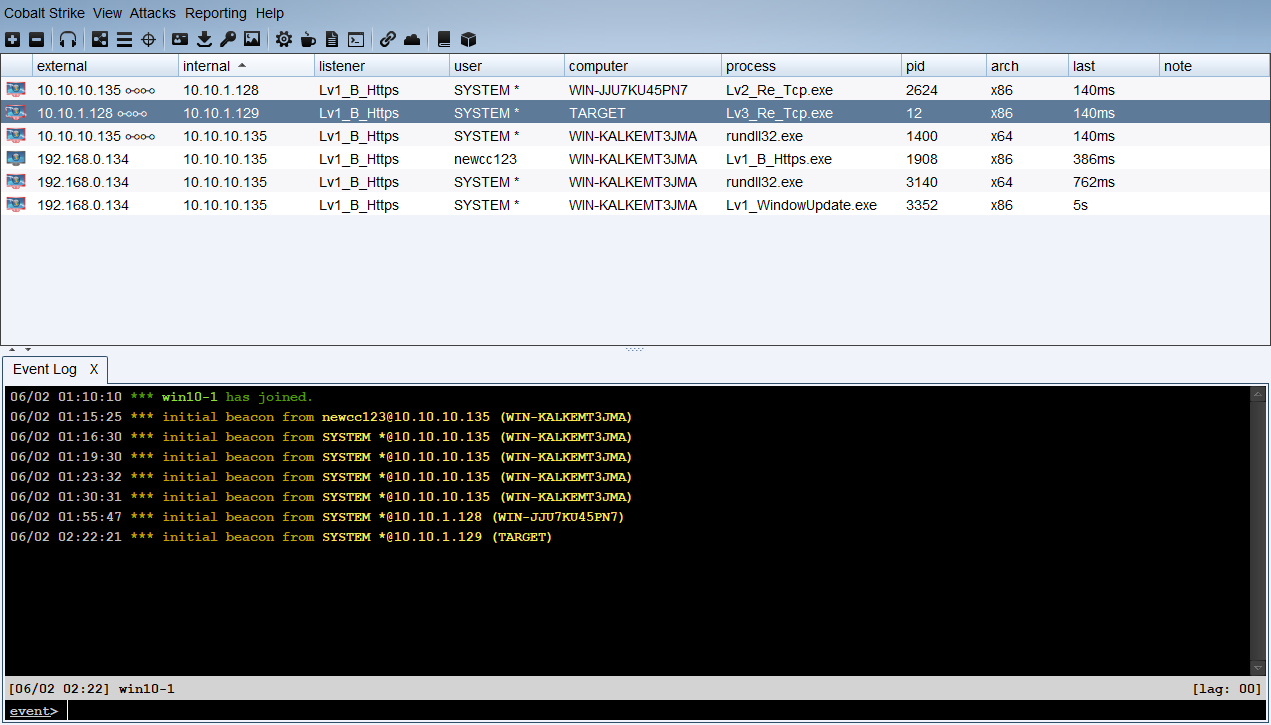Sort sessions by internal column header
1271x725 pixels.
(246, 66)
